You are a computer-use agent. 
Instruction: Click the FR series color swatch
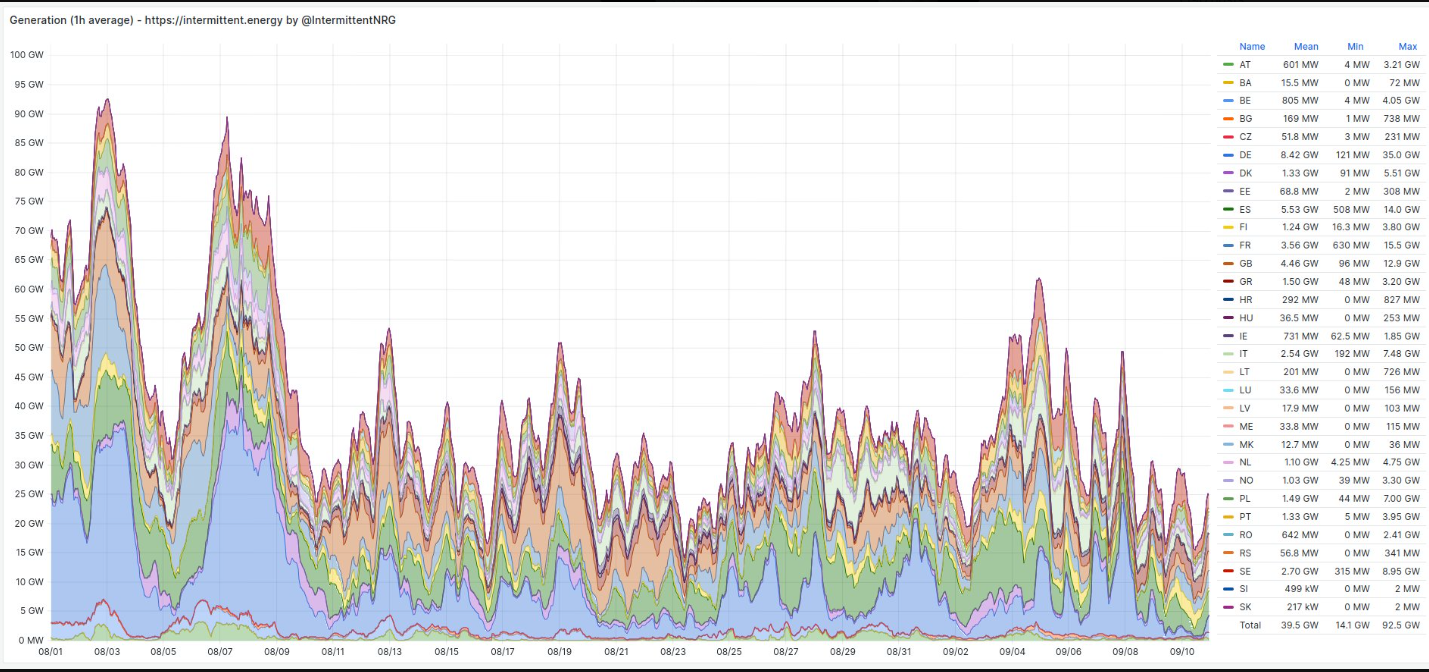[1228, 245]
